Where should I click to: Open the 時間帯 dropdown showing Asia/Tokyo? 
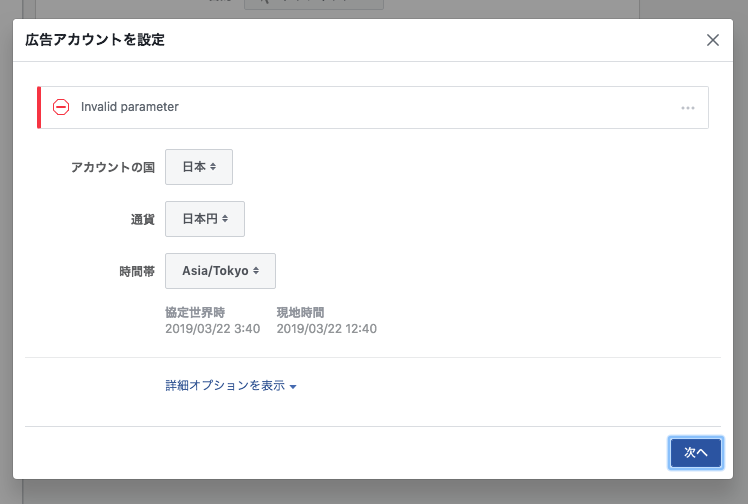click(x=220, y=271)
